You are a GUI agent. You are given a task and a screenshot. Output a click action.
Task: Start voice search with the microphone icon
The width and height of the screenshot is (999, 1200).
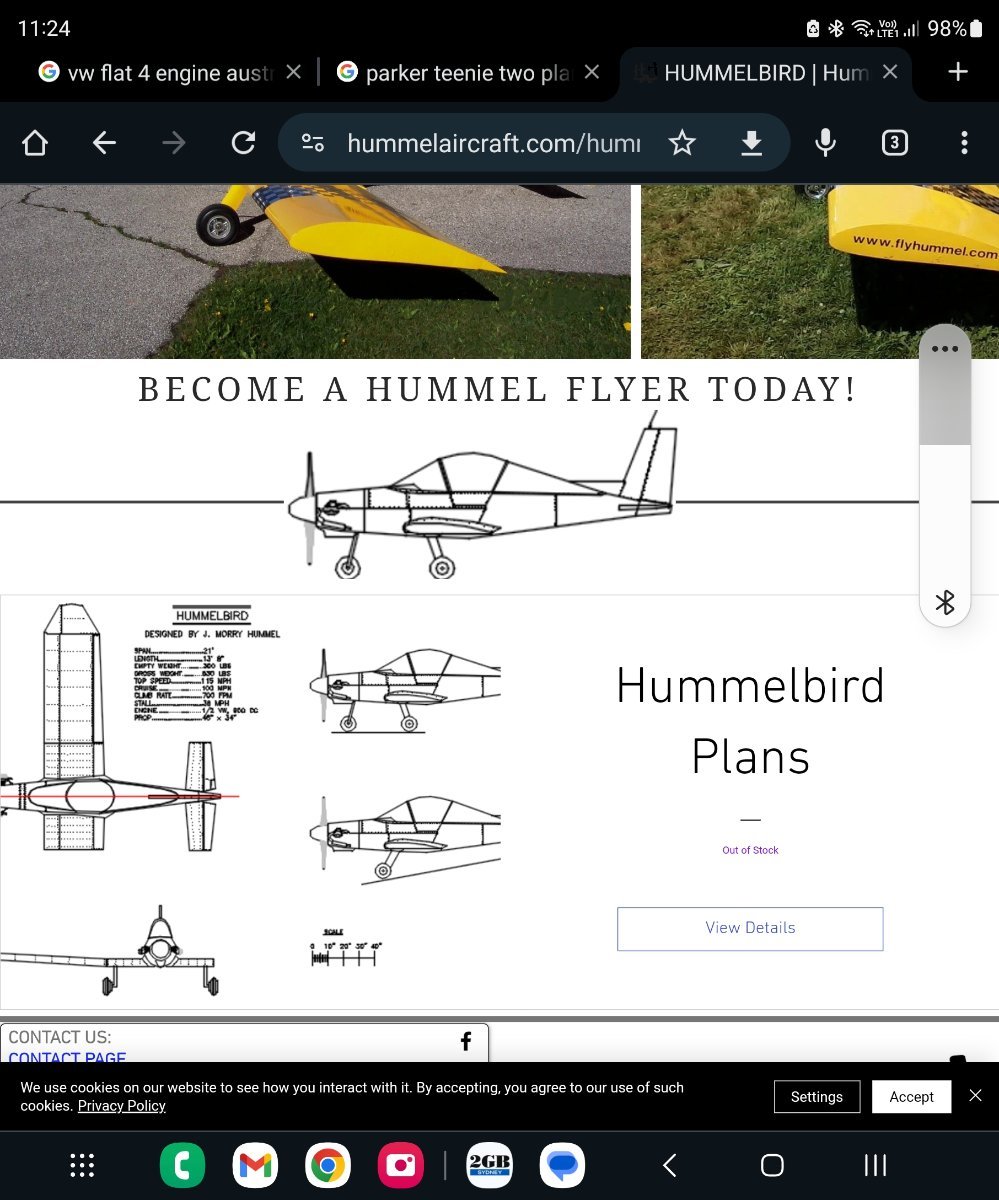tap(825, 143)
